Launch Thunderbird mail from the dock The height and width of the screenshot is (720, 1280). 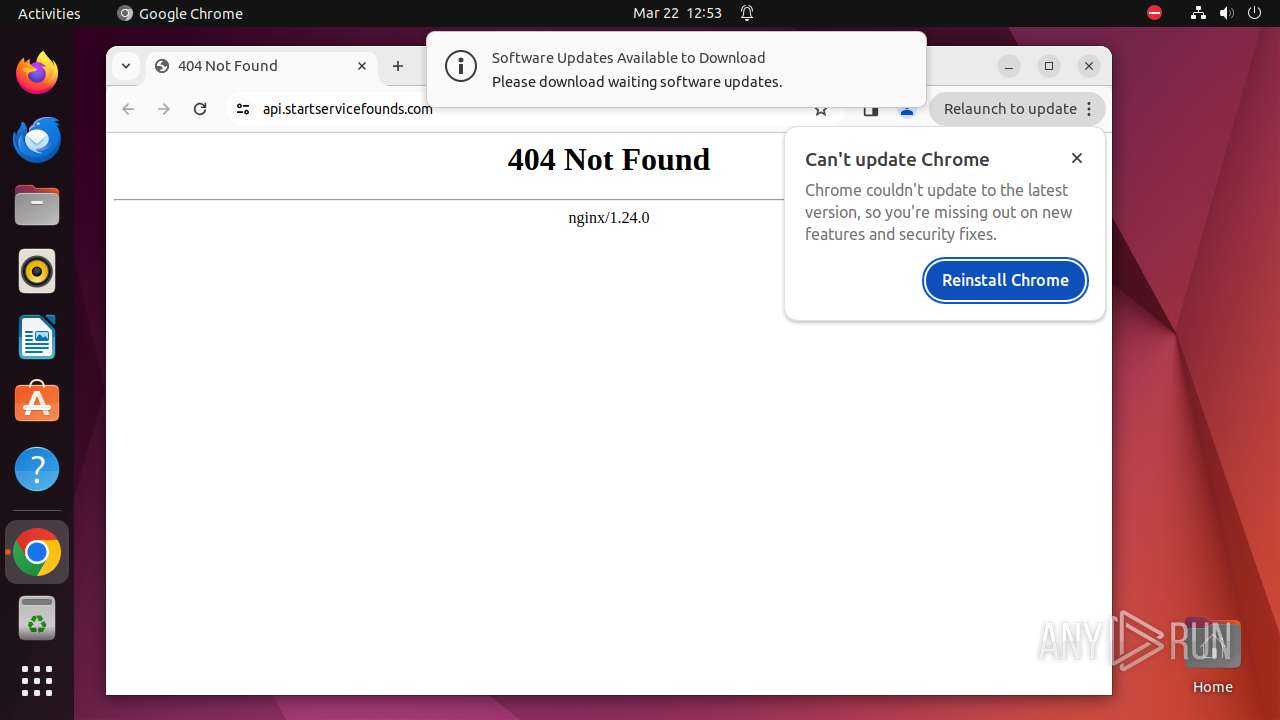(x=37, y=139)
